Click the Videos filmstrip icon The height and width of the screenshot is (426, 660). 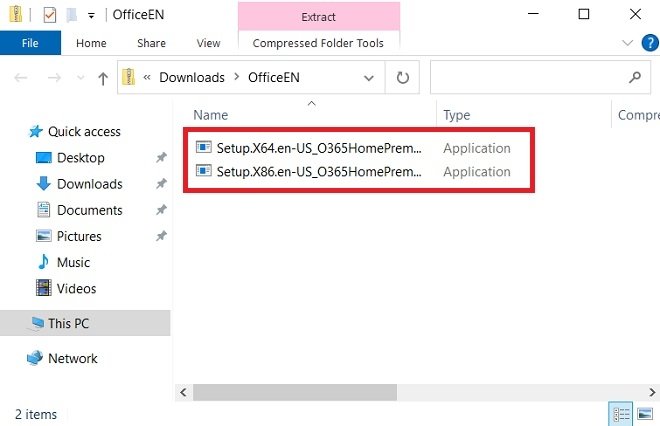(44, 288)
